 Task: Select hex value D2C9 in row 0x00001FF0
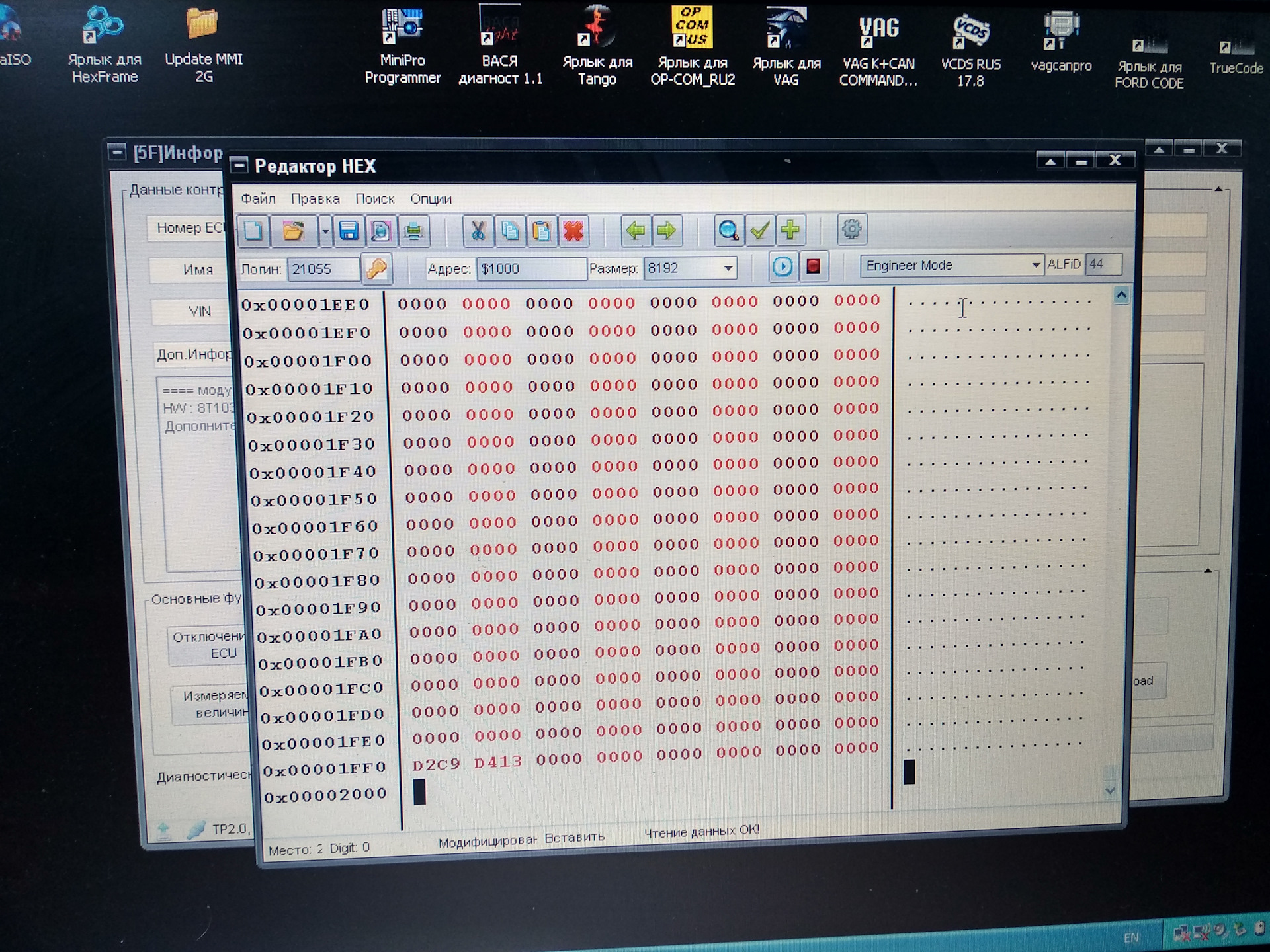(x=436, y=765)
